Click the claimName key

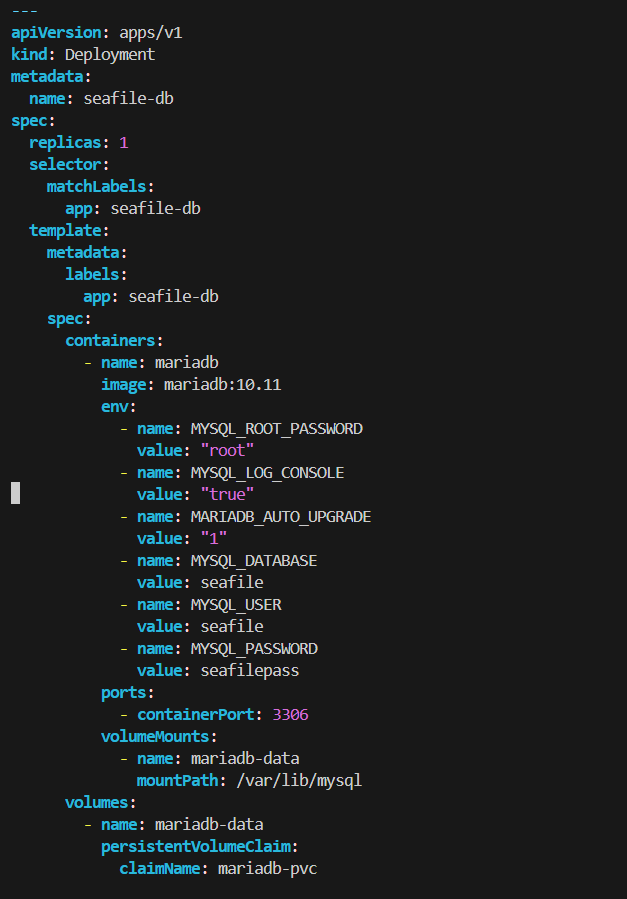pos(159,869)
